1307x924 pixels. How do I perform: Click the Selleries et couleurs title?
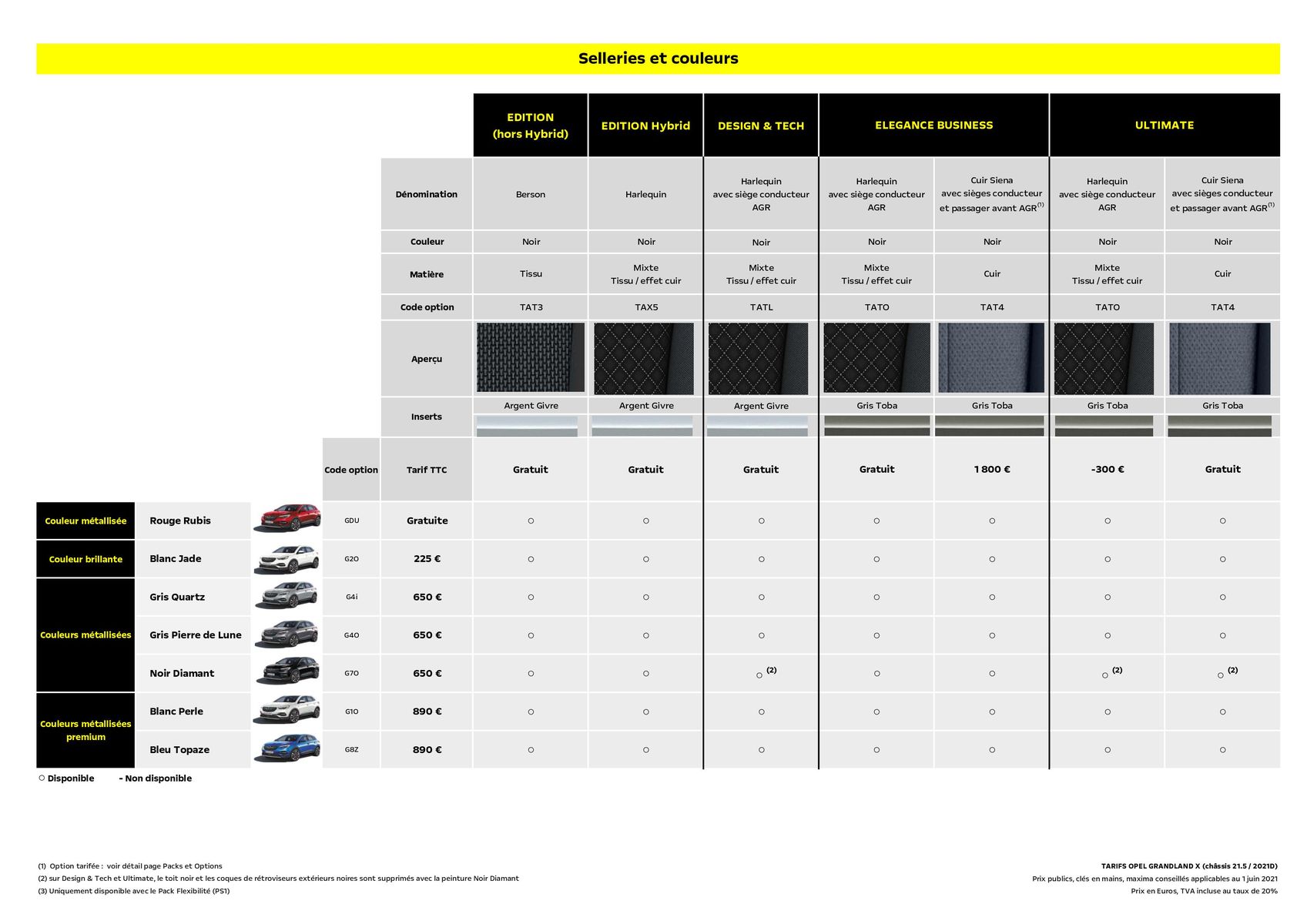coord(659,59)
